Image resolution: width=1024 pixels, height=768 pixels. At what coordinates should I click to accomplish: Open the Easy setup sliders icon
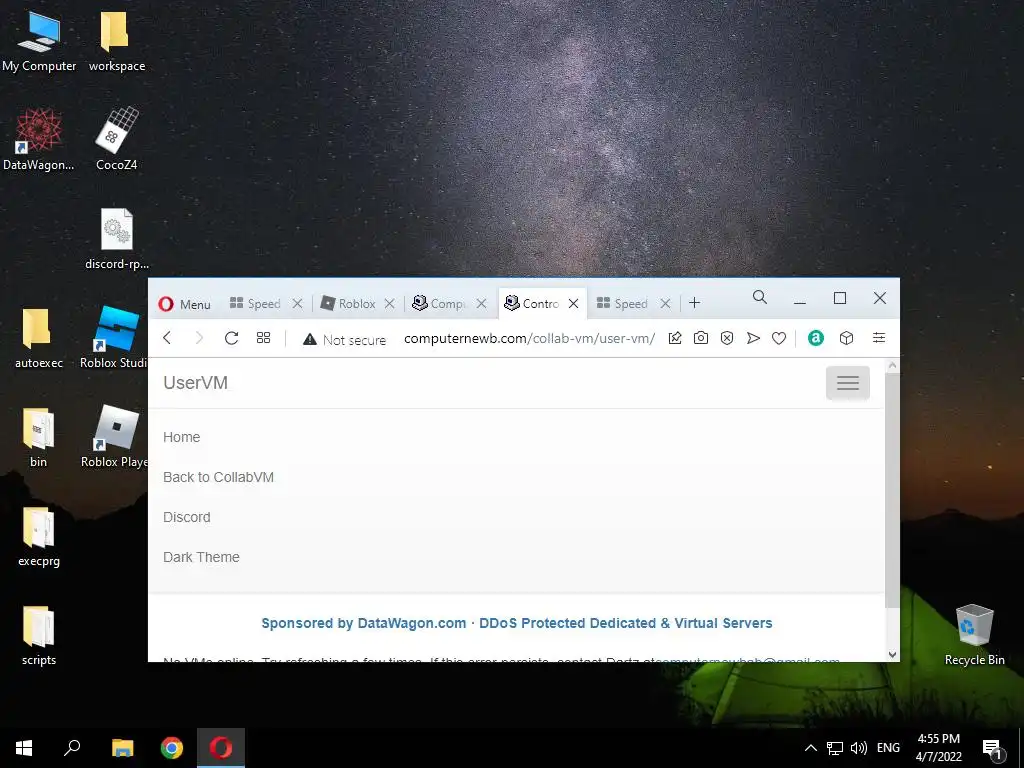(879, 338)
